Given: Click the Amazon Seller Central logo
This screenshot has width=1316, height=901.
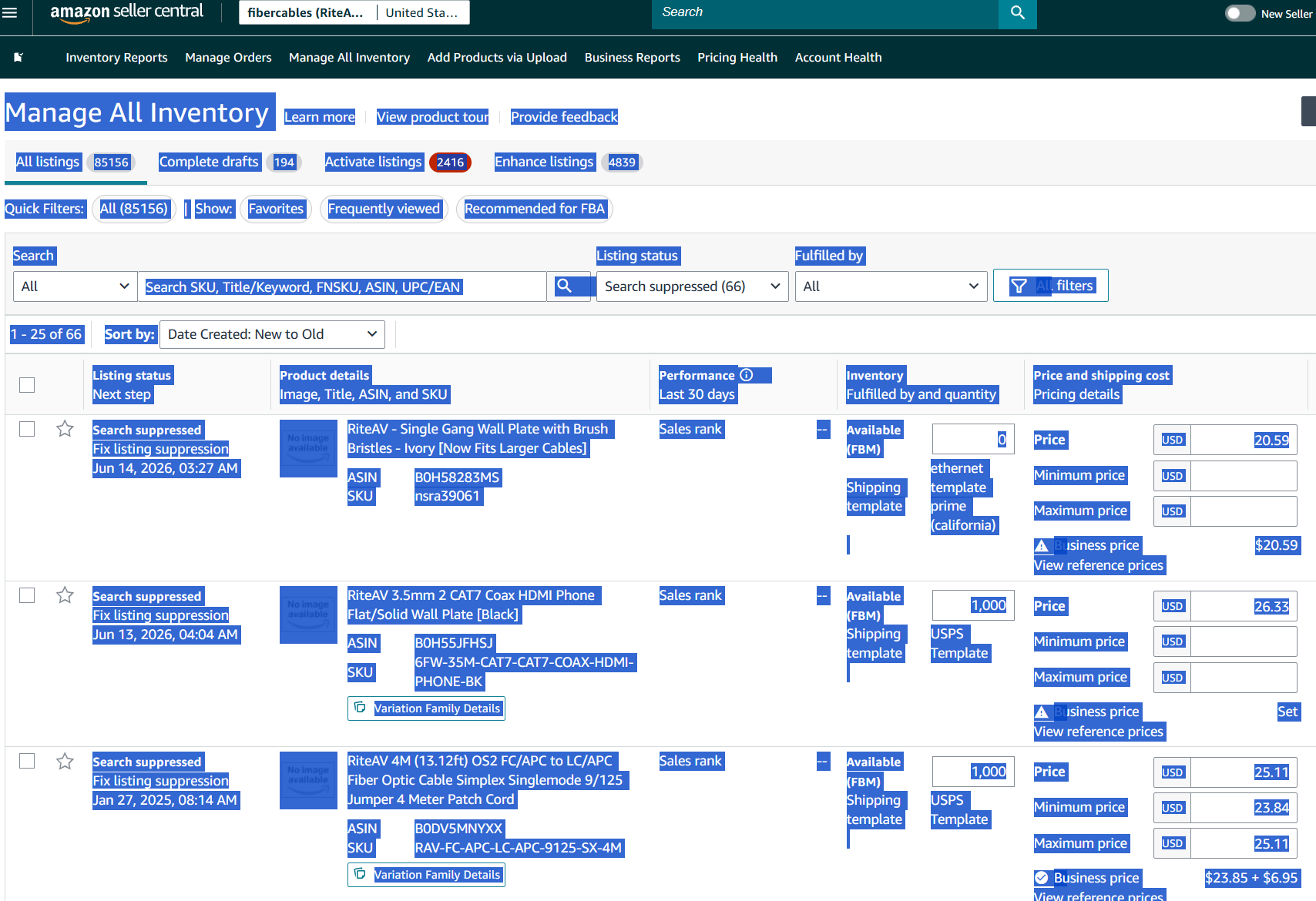Looking at the screenshot, I should click(x=126, y=13).
